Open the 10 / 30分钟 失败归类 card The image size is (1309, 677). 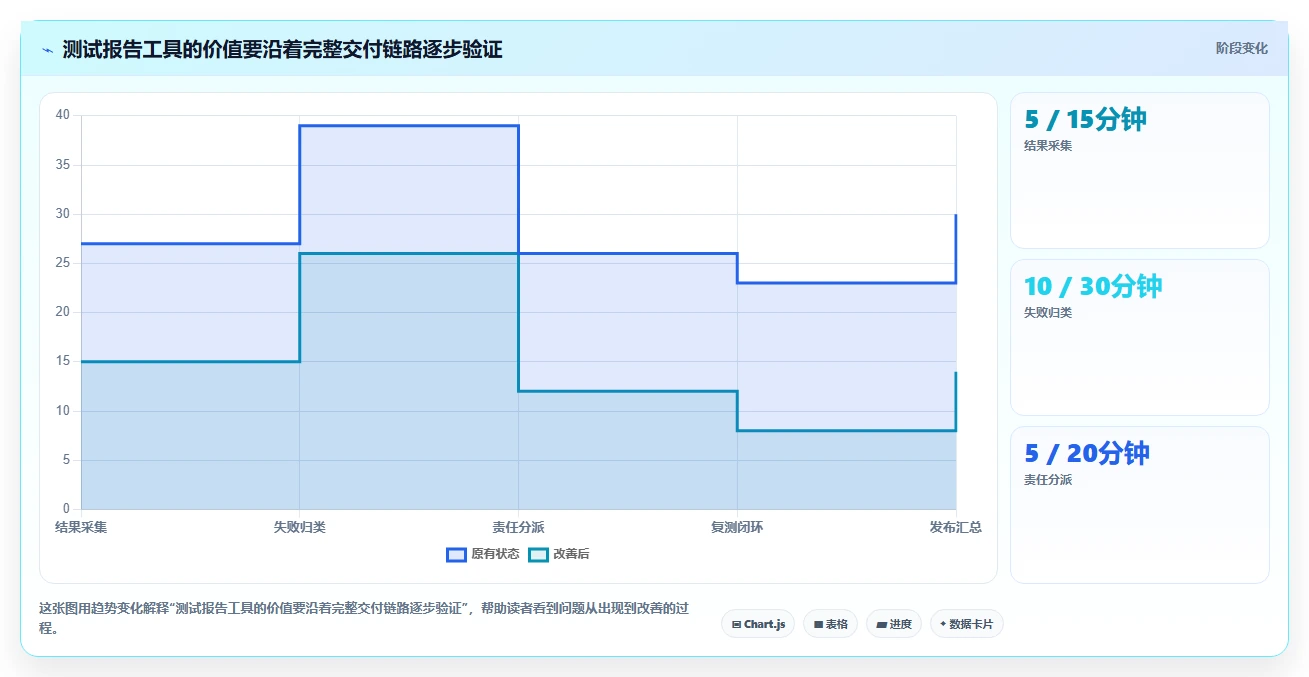(1140, 337)
